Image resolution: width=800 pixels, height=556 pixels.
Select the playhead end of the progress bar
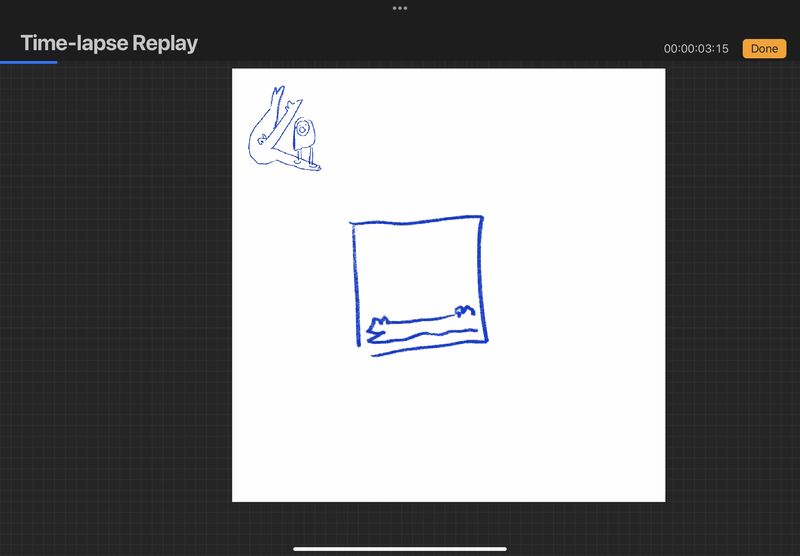coord(57,62)
